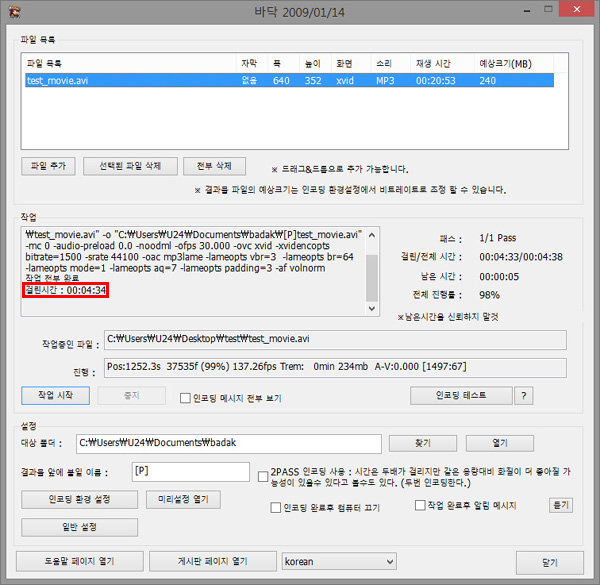Click the 대상 폴더 path input field

[230, 443]
